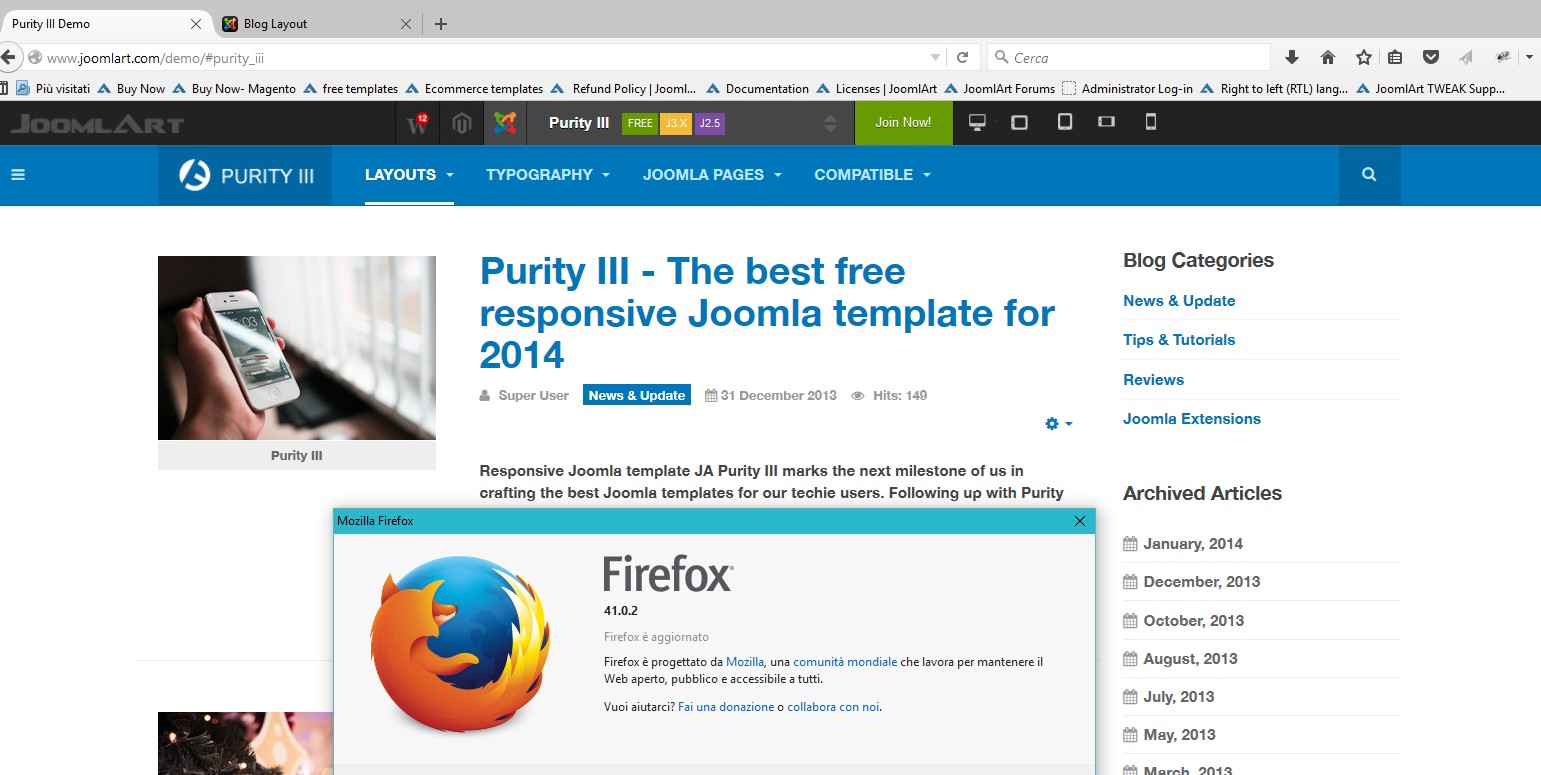Viewport: 1541px width, 775px height.
Task: Expand the Purity III template selector
Action: (x=830, y=123)
